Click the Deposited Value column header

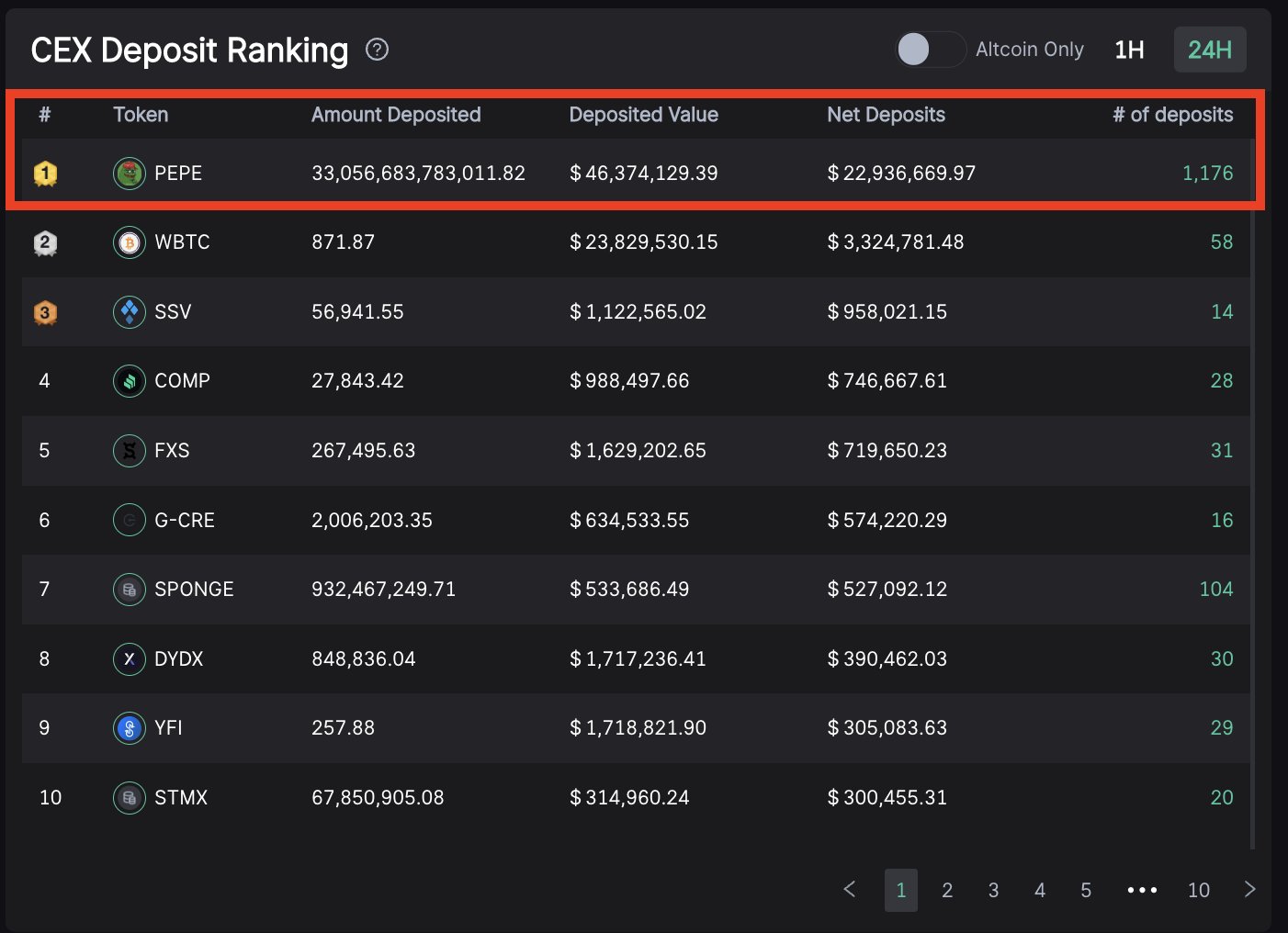(x=643, y=115)
